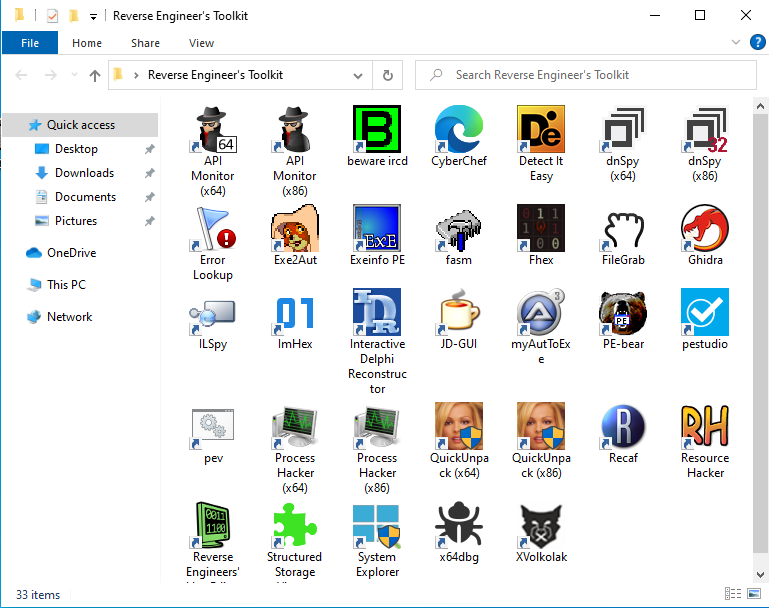769x608 pixels.
Task: Expand the address bar history dropdown
Action: pos(358,76)
